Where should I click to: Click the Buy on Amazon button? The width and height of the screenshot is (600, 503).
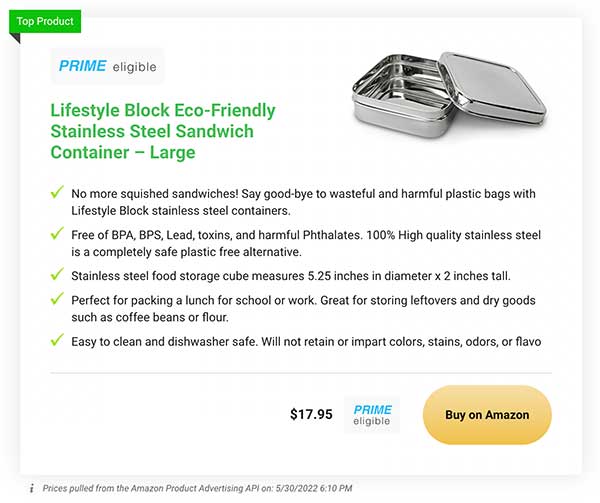(x=487, y=415)
